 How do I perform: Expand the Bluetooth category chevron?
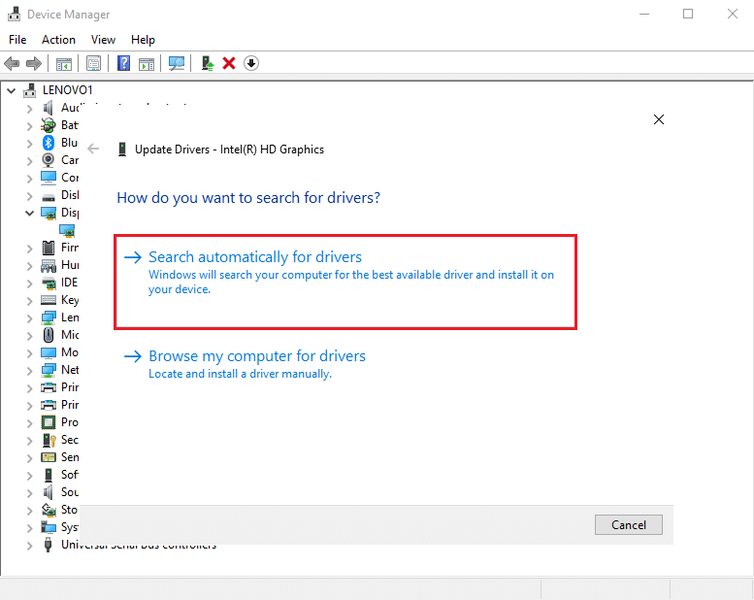click(x=30, y=143)
